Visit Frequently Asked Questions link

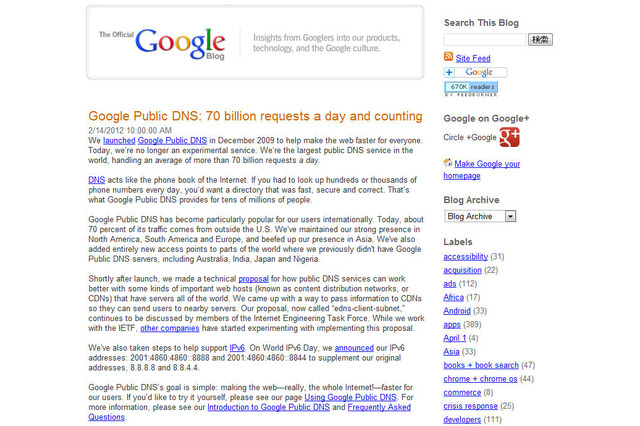point(379,407)
